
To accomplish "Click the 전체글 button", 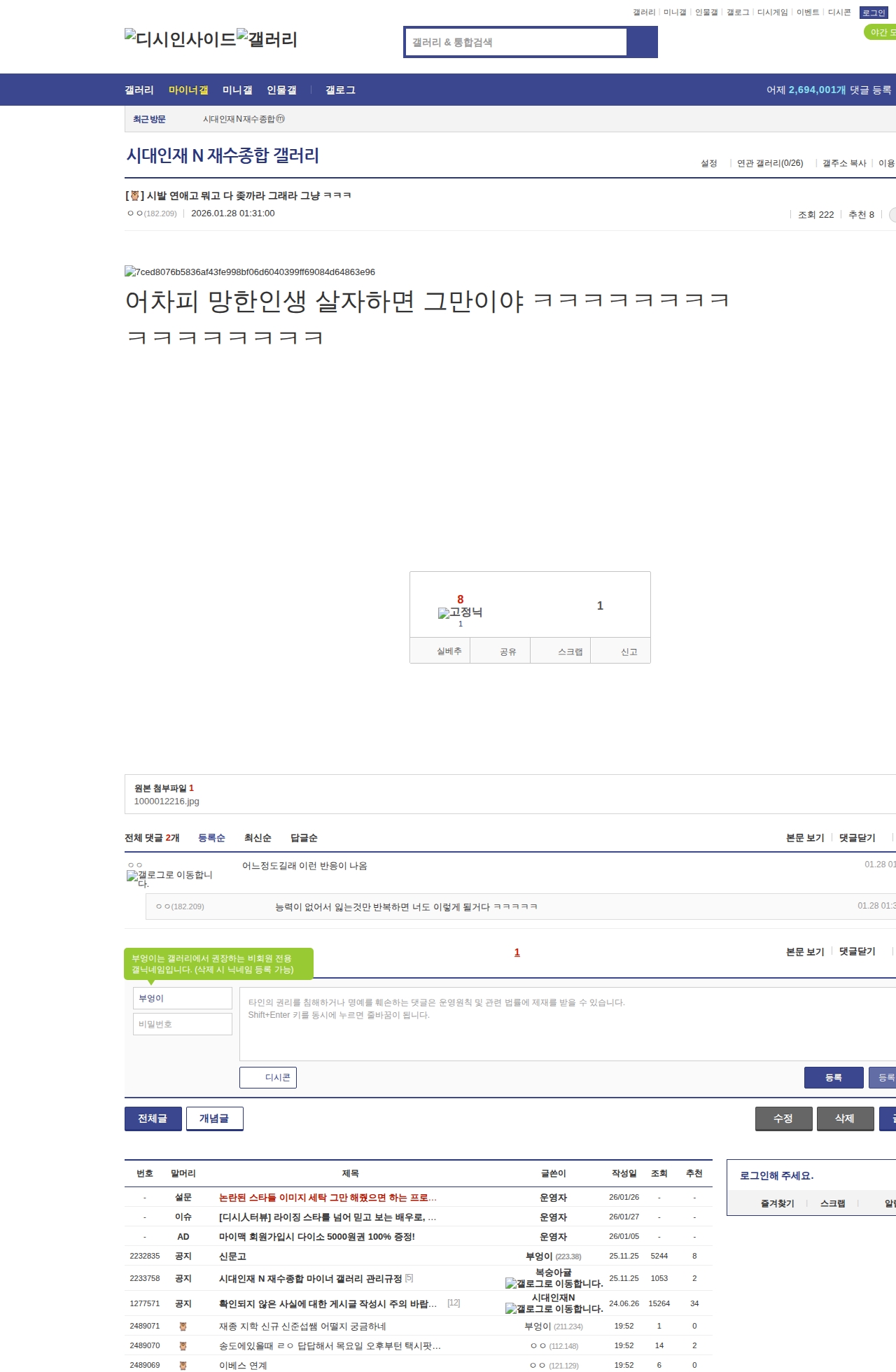I will point(153,1119).
